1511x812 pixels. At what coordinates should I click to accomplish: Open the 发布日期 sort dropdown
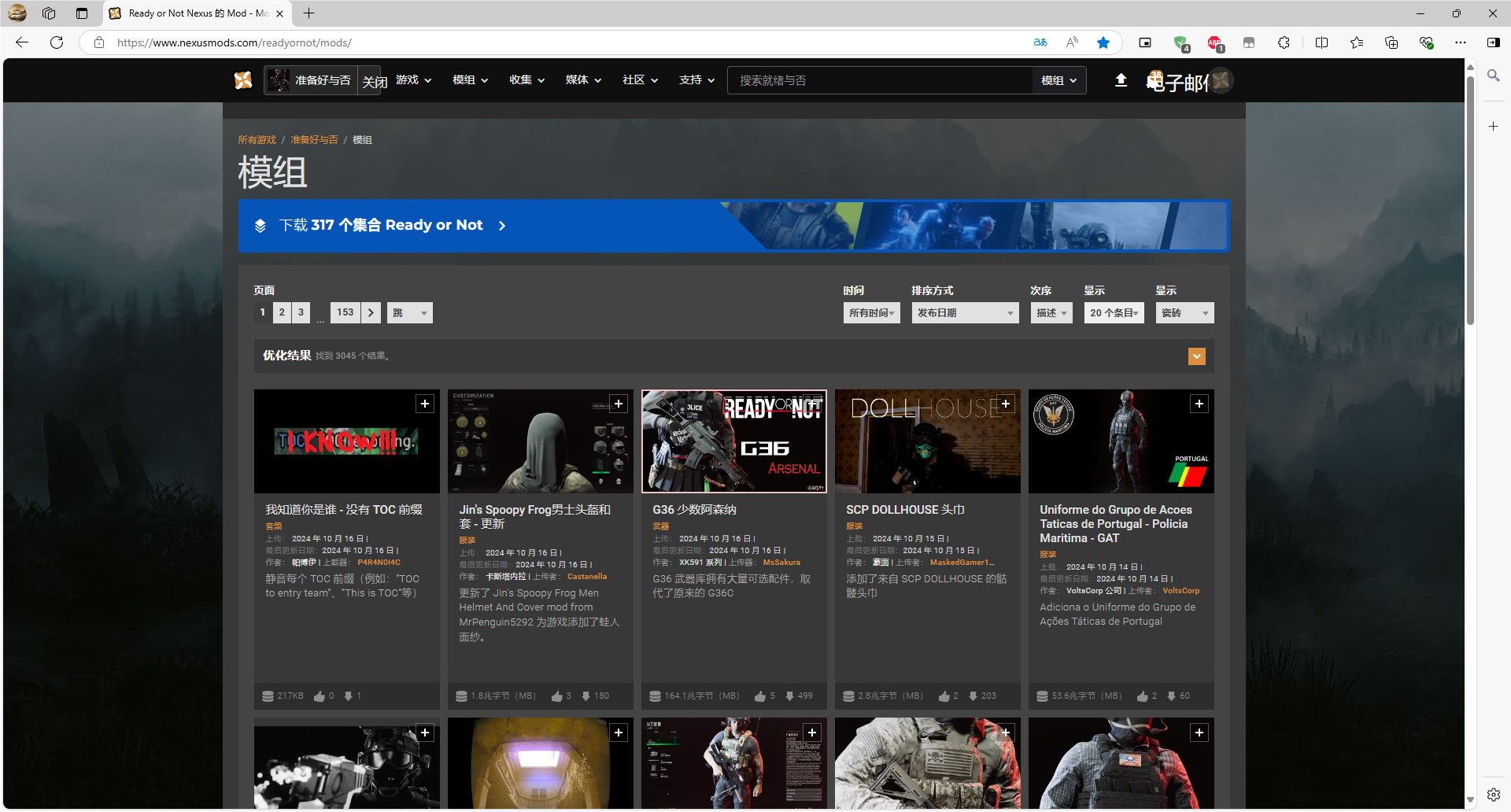coord(965,313)
